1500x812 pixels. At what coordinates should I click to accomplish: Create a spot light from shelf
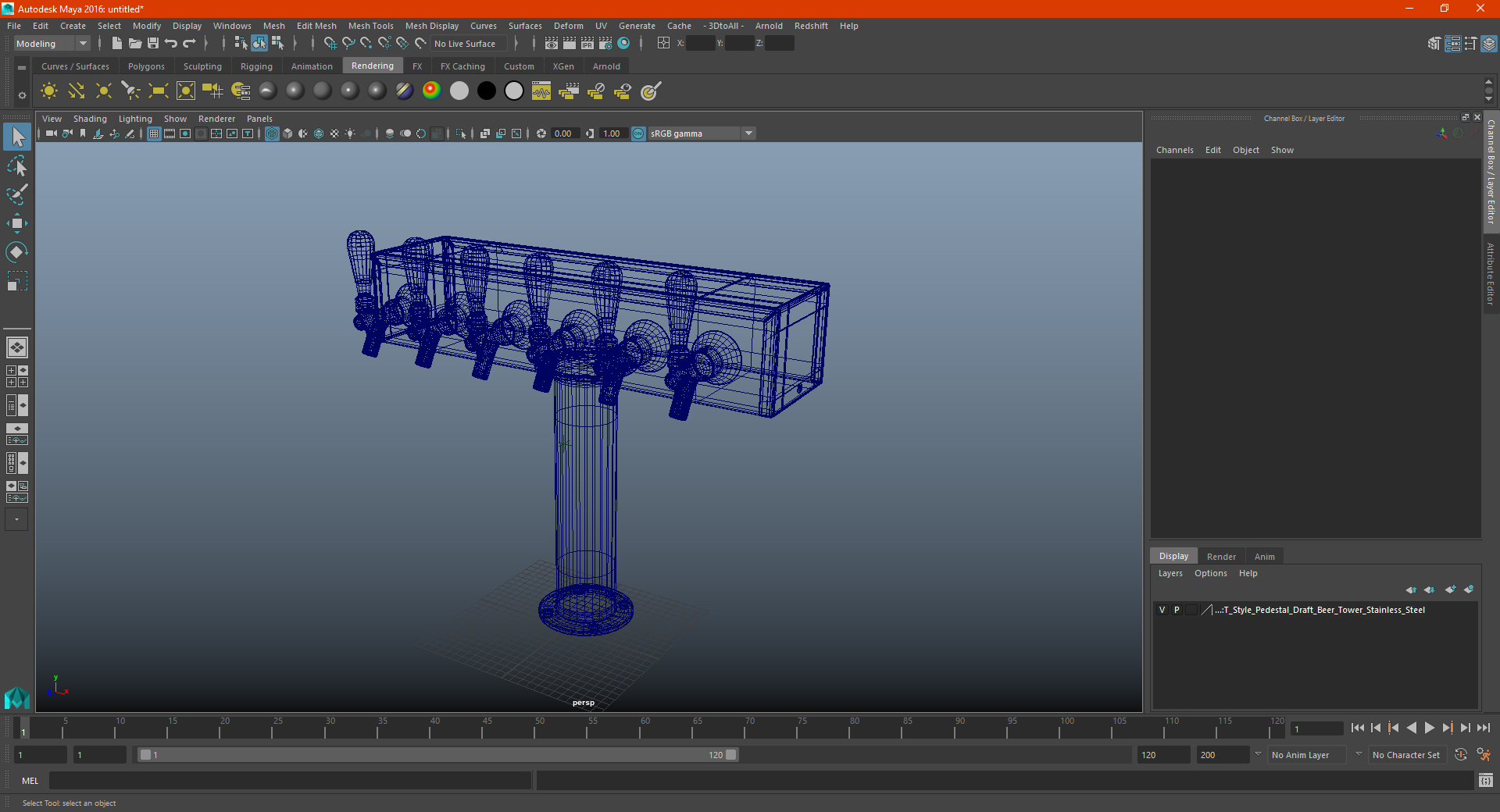click(x=131, y=91)
